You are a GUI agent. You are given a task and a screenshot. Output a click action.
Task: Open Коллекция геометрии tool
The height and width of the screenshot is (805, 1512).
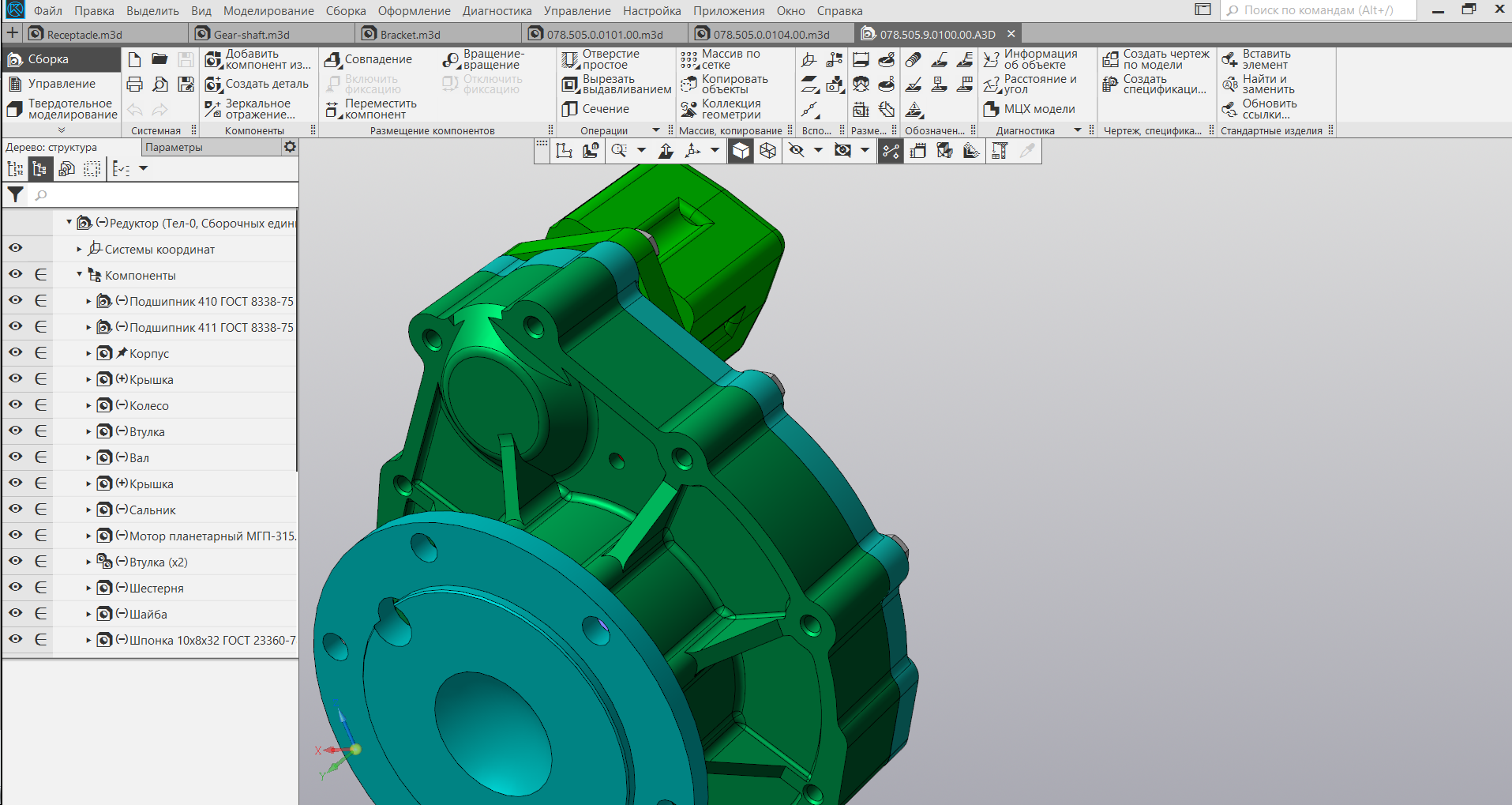click(721, 109)
